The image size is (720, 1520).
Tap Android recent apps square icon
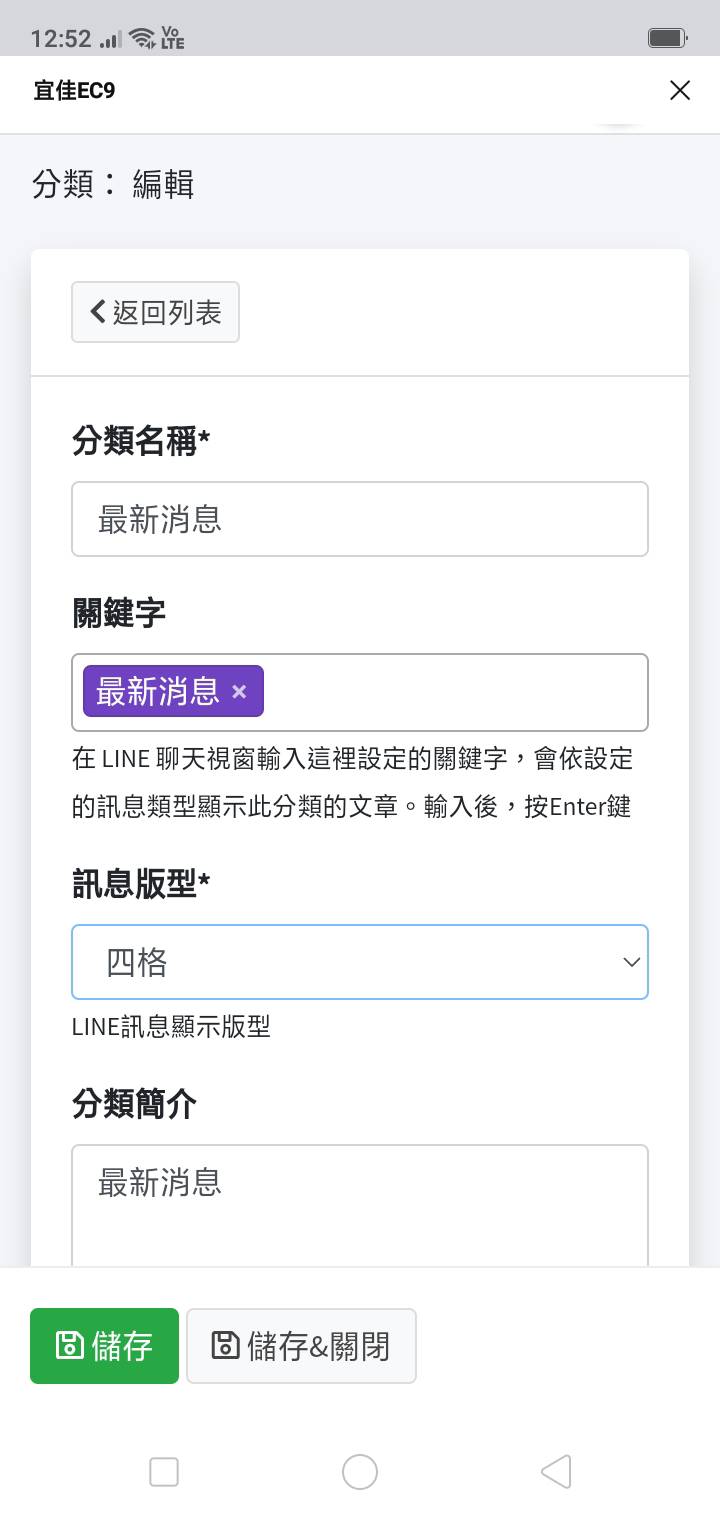(x=164, y=1472)
